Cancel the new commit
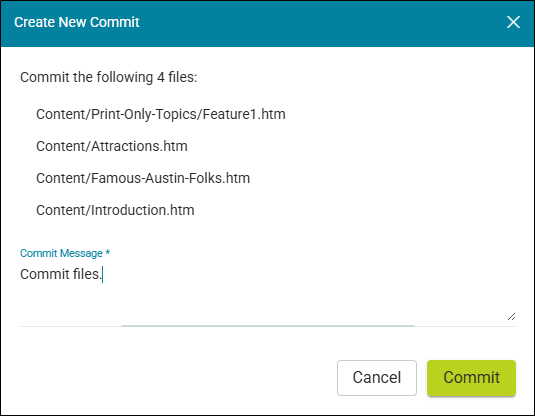Viewport: 535px width, 416px height. click(377, 377)
